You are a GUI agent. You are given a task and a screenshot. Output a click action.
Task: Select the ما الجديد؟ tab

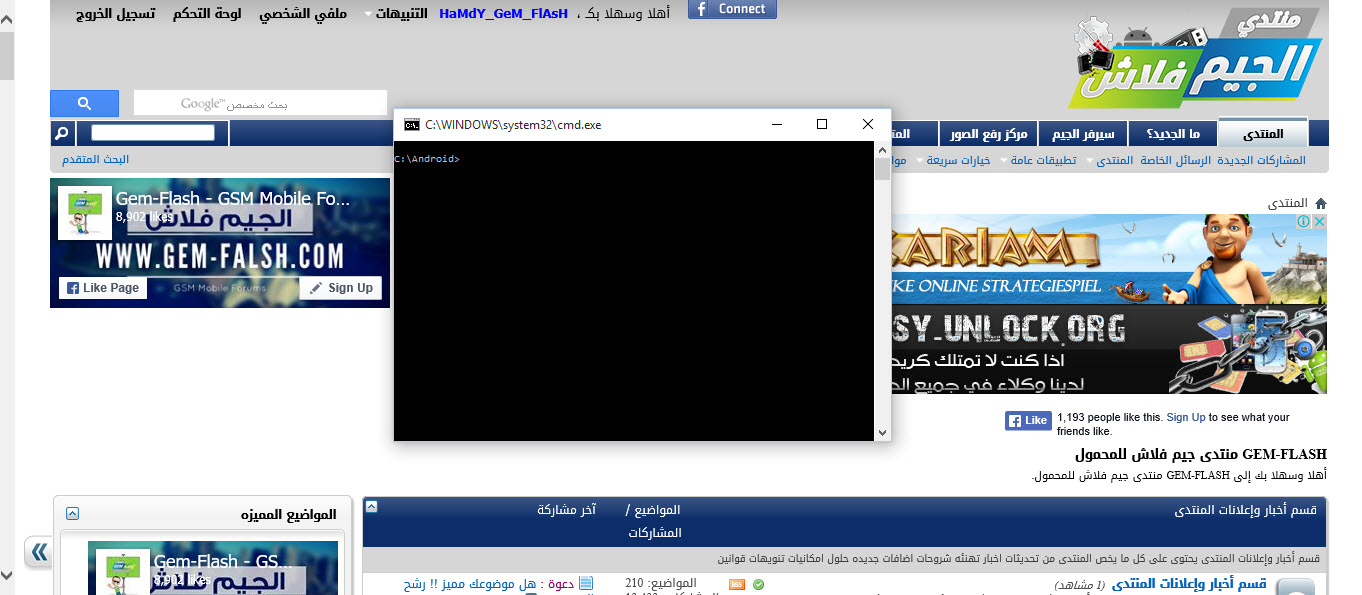1172,134
